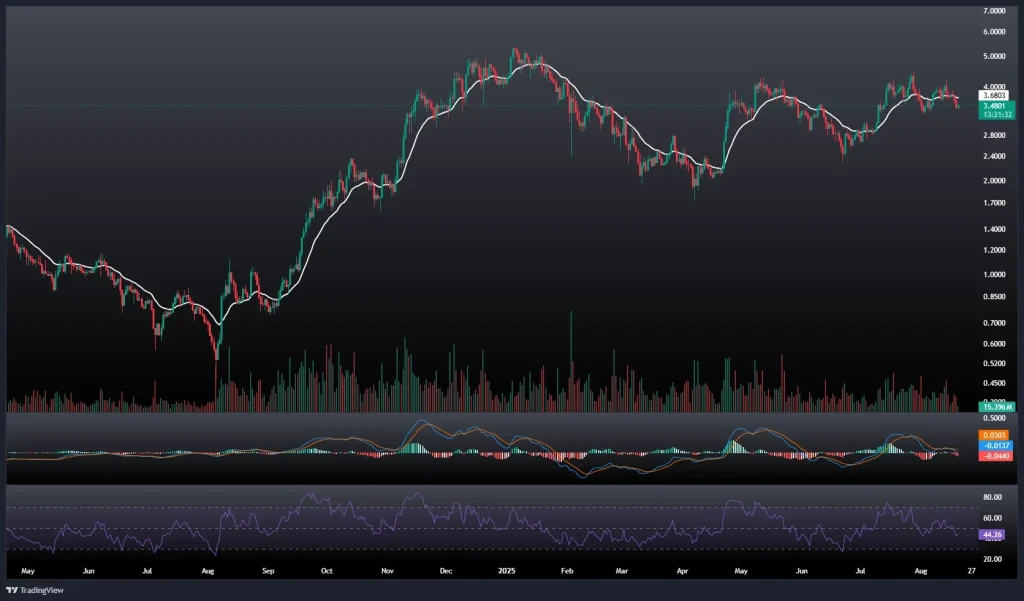Click the 13:21:32 bar countdown timer
1024x601 pixels.
(994, 115)
